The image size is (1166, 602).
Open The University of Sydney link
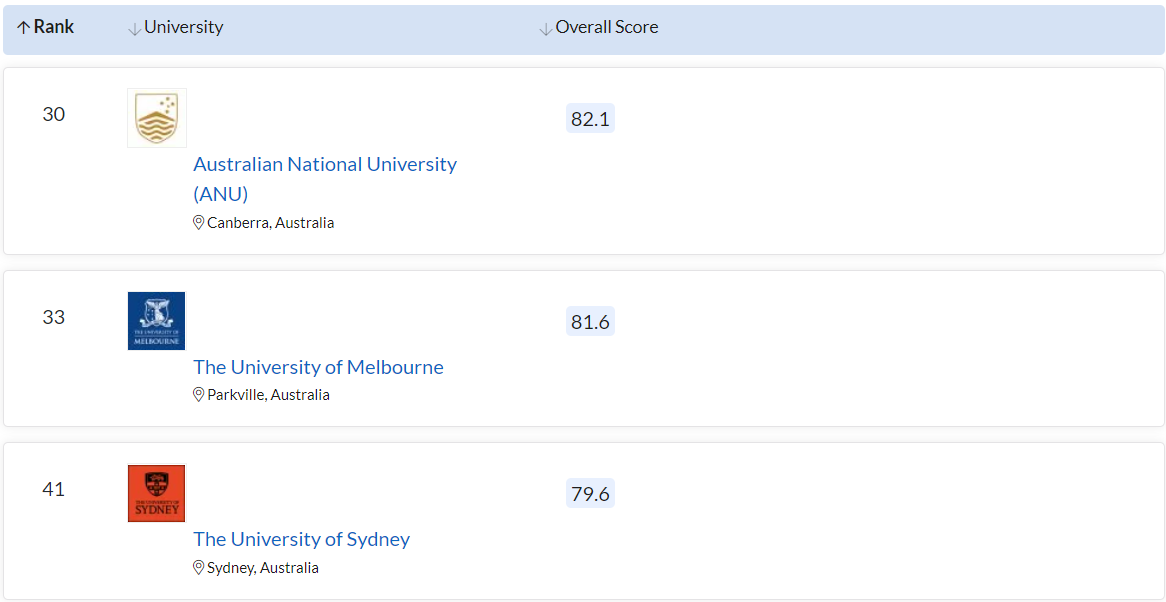[x=301, y=539]
